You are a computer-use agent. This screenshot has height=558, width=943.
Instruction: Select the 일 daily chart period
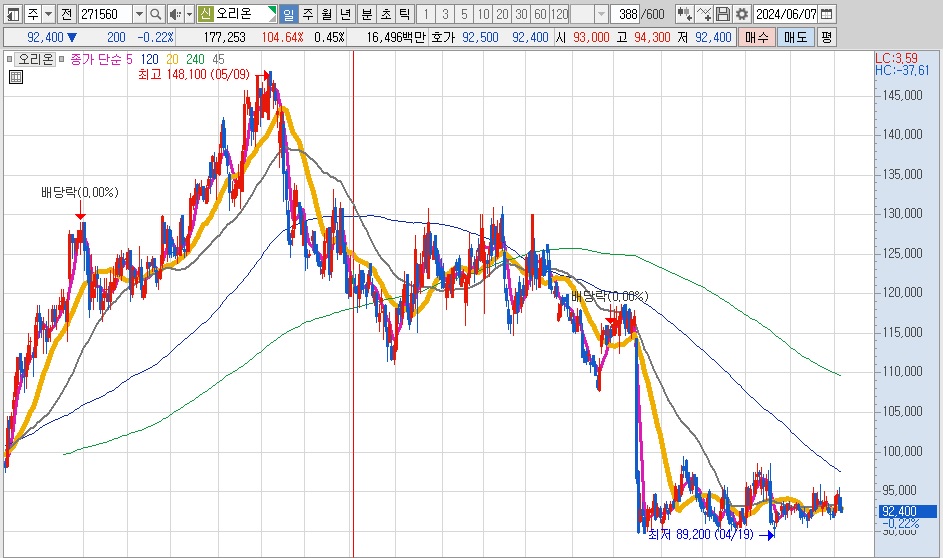click(x=289, y=14)
